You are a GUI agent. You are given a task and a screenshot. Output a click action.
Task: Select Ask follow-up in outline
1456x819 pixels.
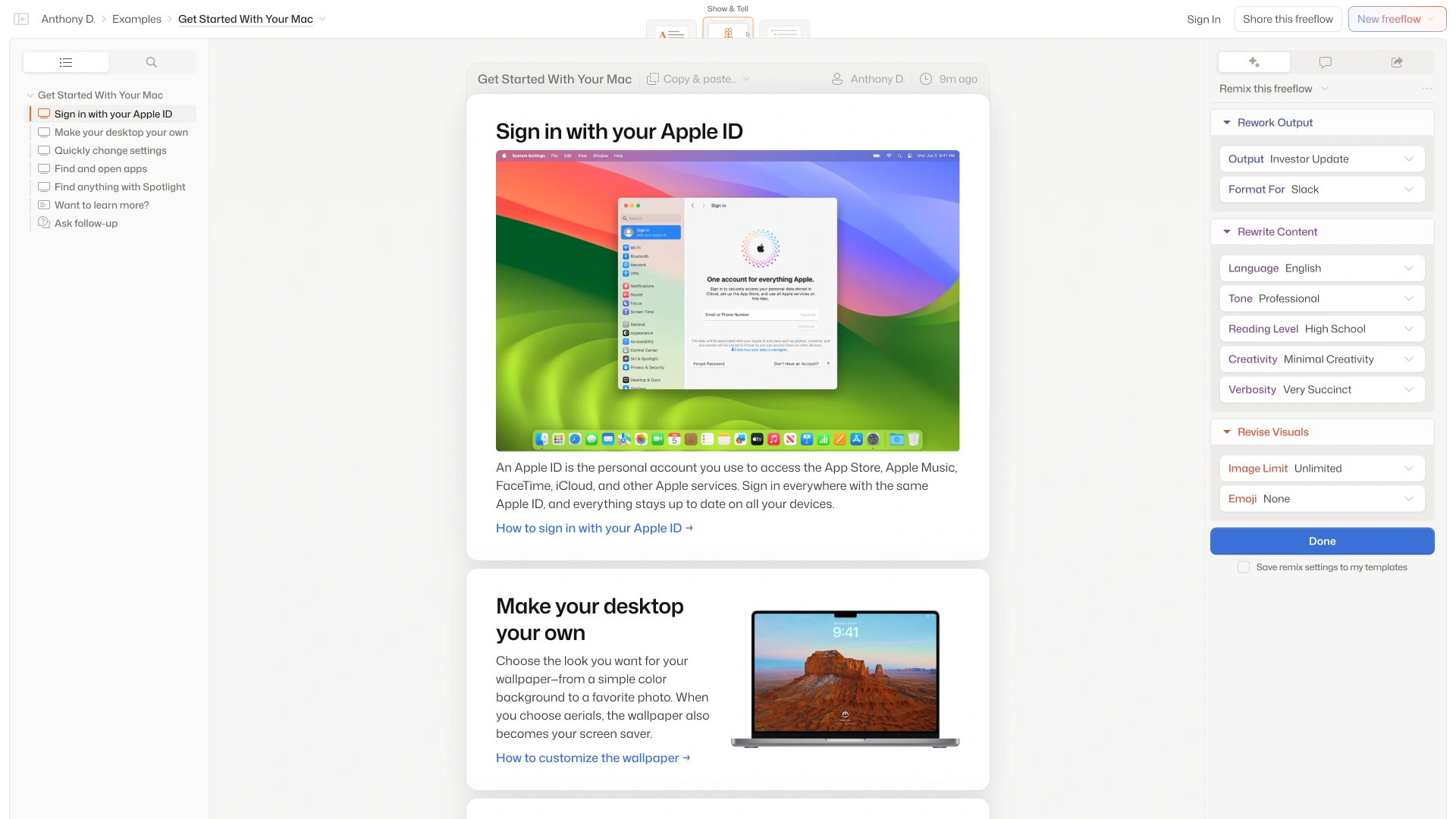point(86,223)
